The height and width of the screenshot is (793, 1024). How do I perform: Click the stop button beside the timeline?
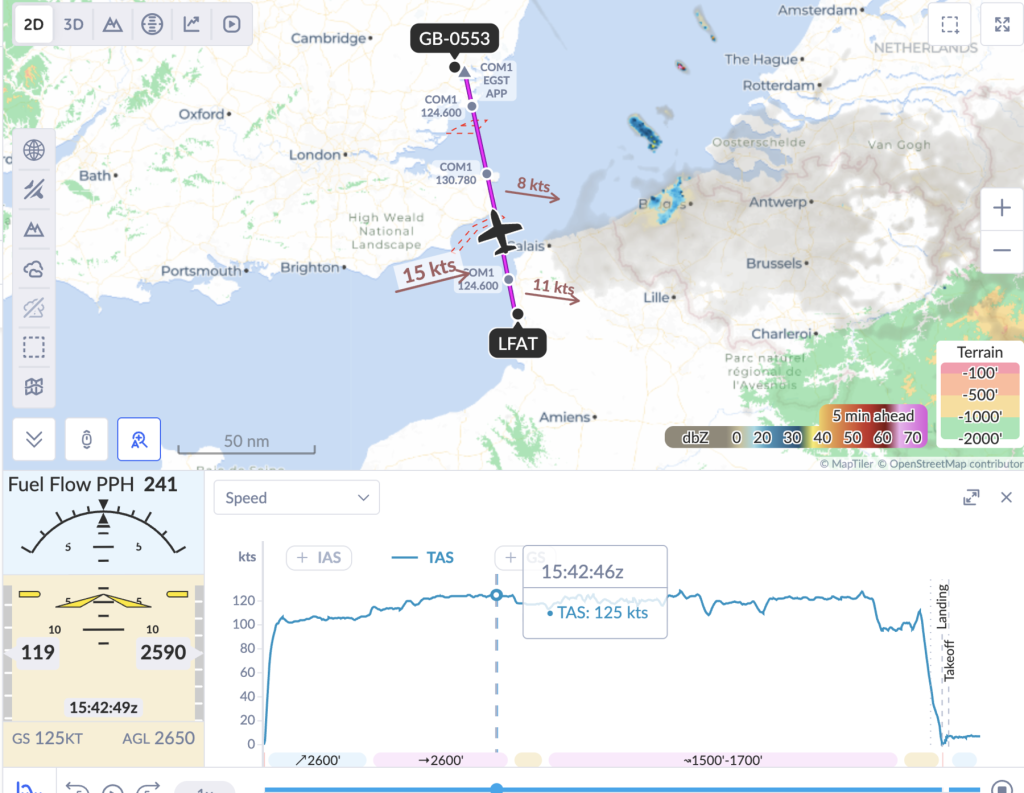1001,787
